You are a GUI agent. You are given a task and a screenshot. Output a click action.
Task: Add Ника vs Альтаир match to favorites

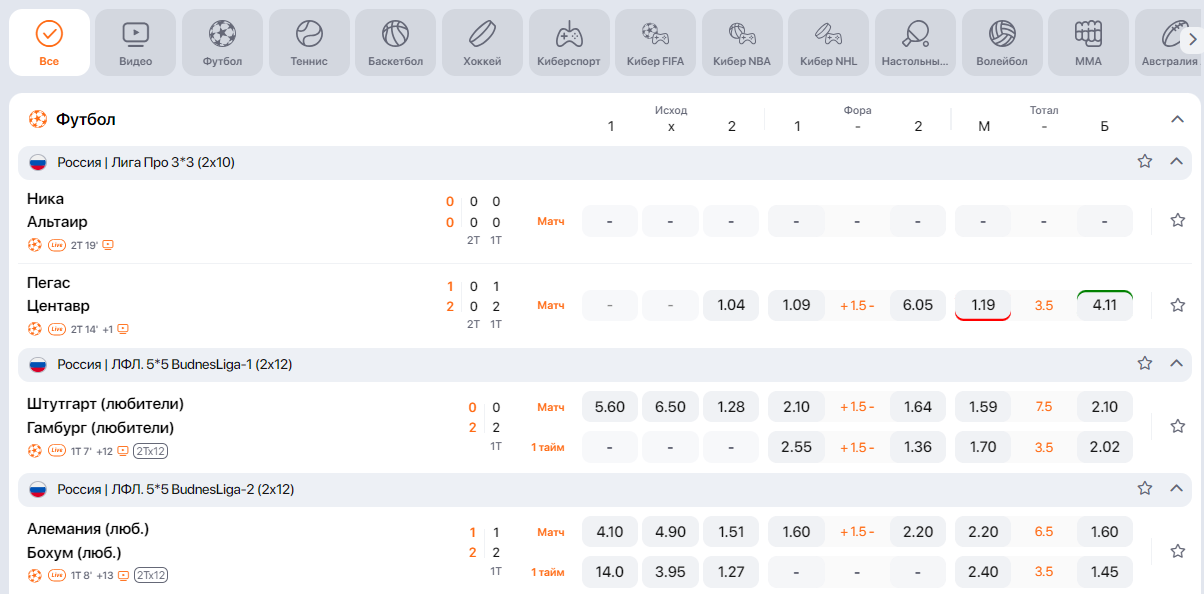(x=1177, y=221)
